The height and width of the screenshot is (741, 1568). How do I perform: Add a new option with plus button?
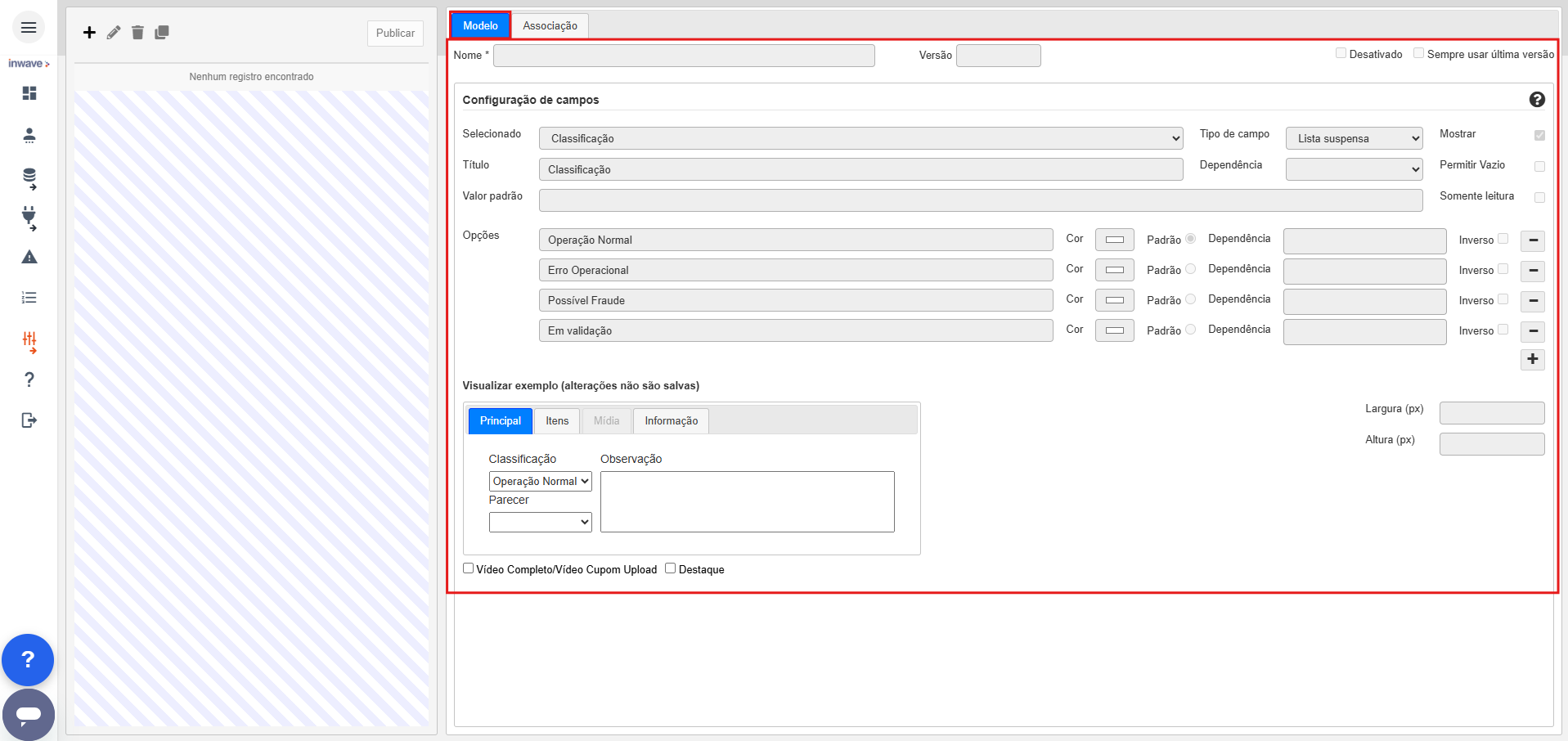1533,359
